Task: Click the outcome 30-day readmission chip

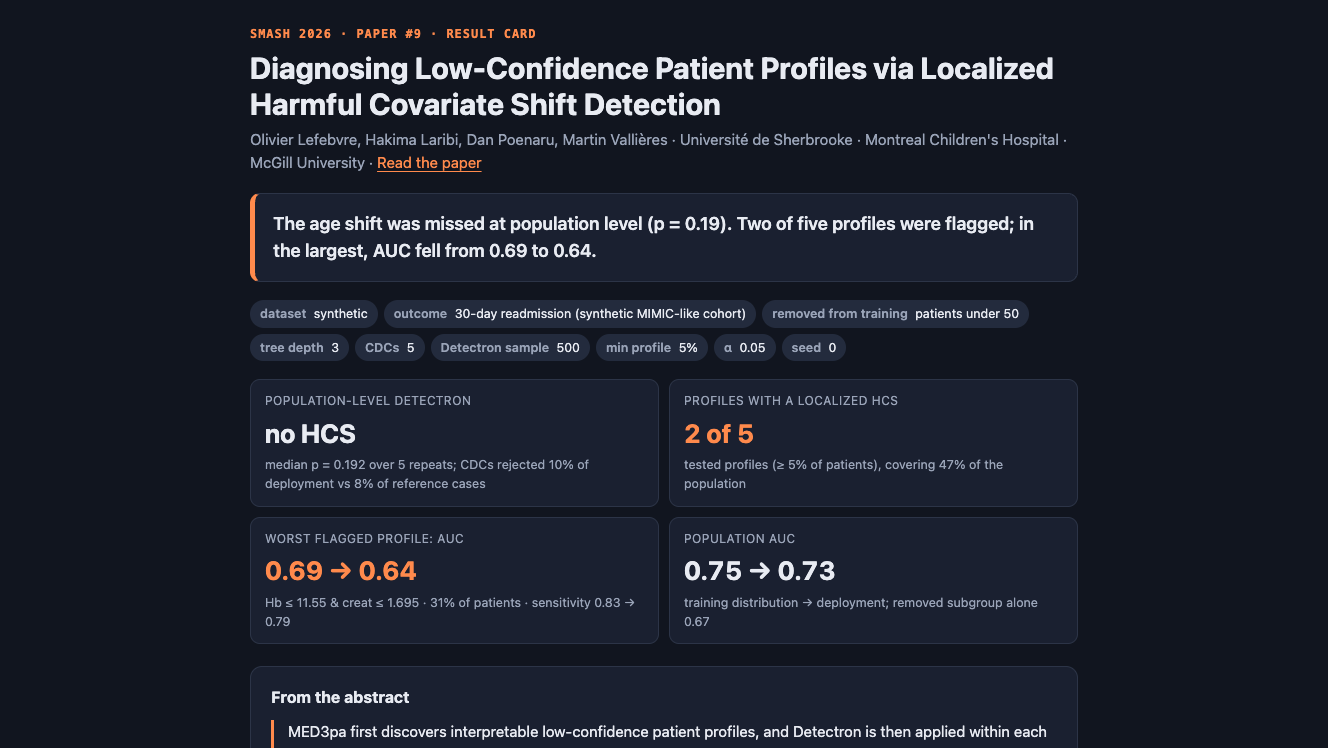Action: [x=570, y=314]
